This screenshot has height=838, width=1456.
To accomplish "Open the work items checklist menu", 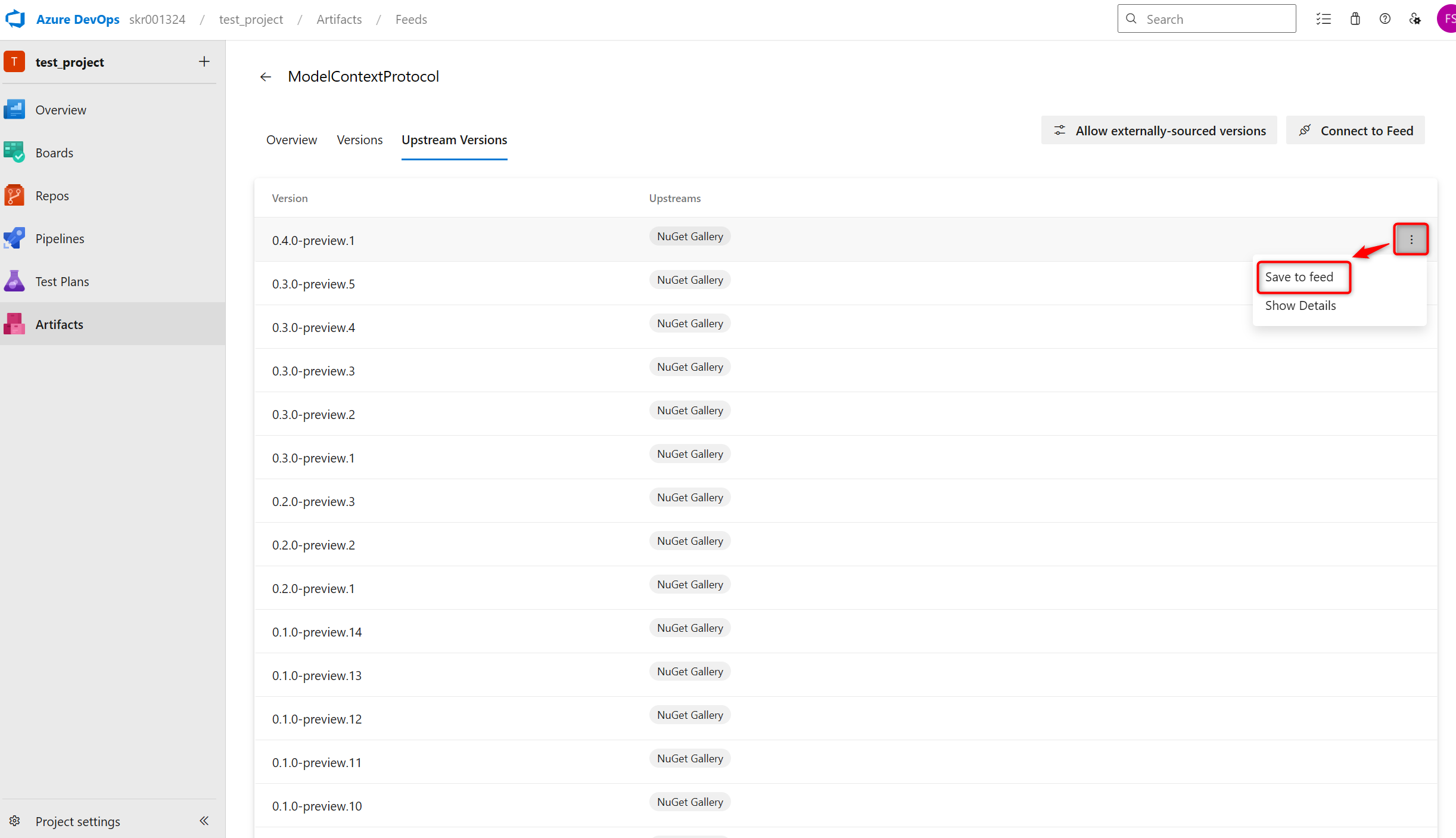I will [x=1324, y=18].
